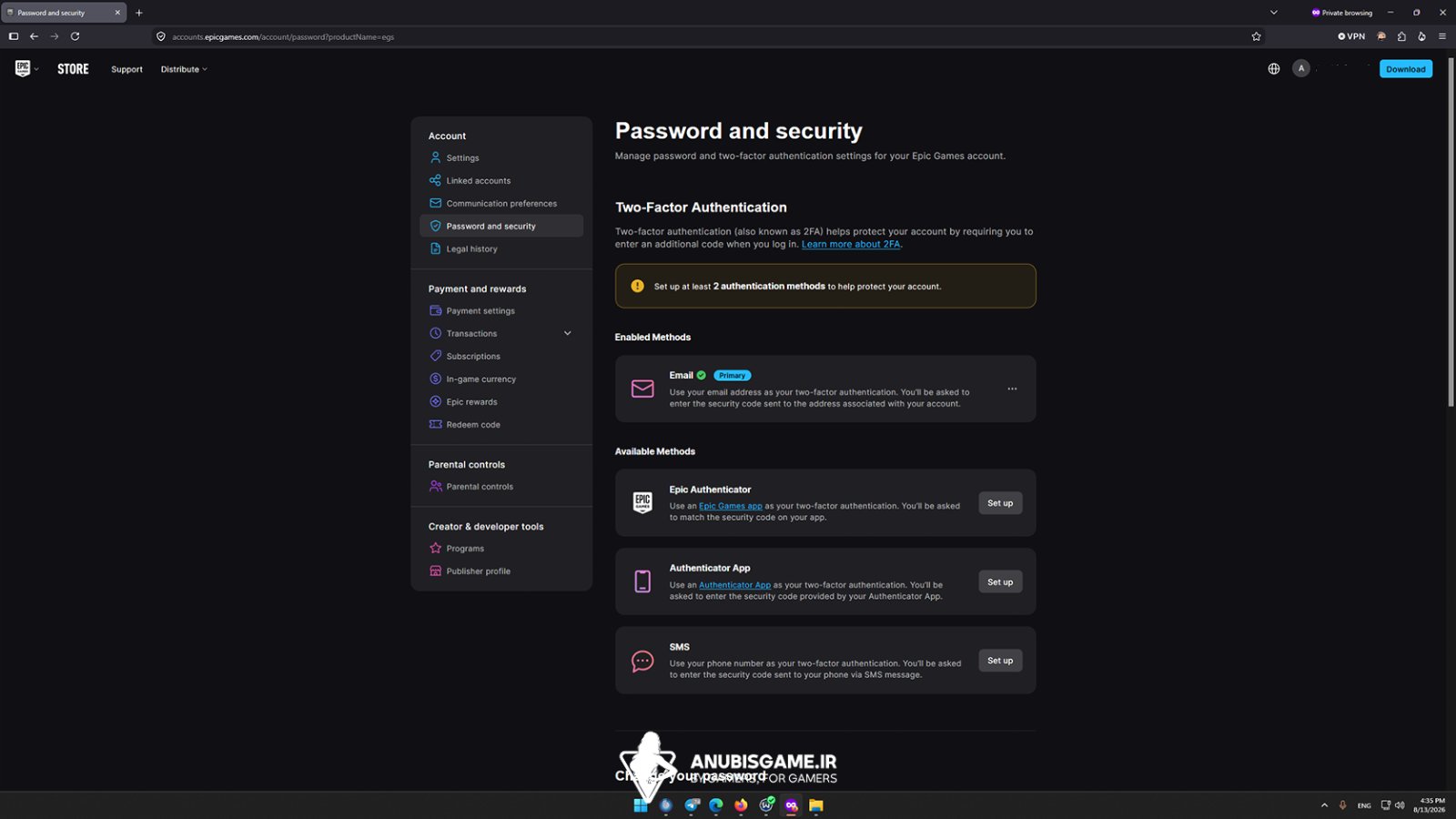Open the language globe selector
The width and height of the screenshot is (1456, 819).
[1274, 69]
